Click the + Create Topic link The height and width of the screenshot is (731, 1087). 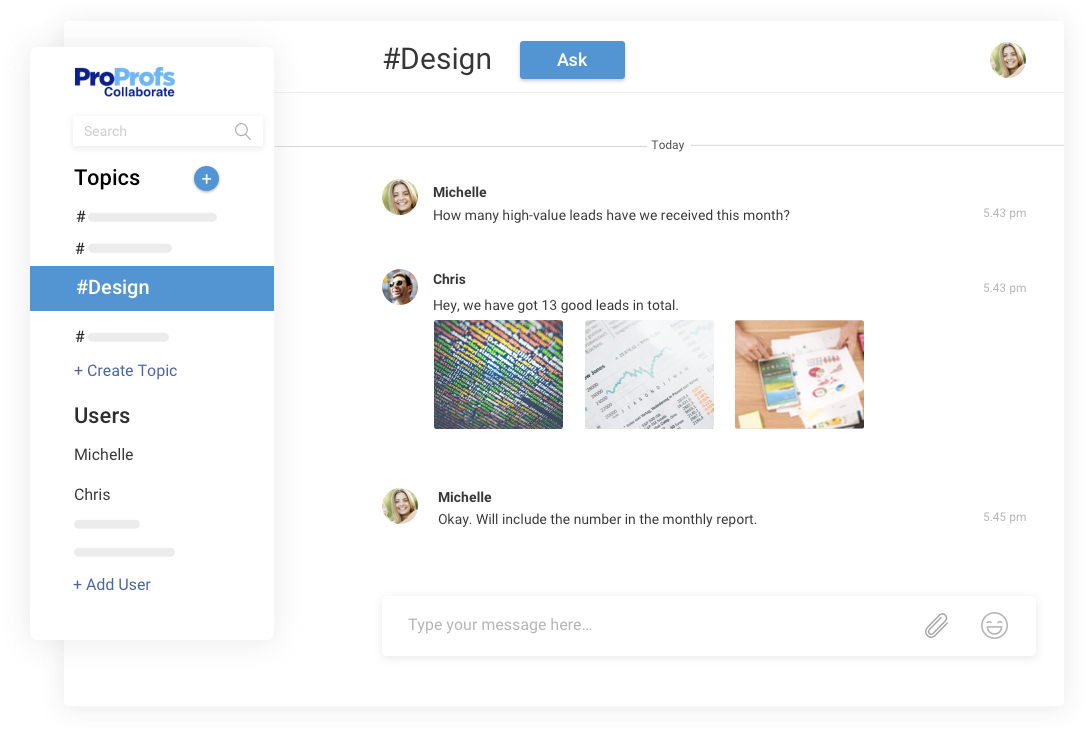(x=126, y=371)
